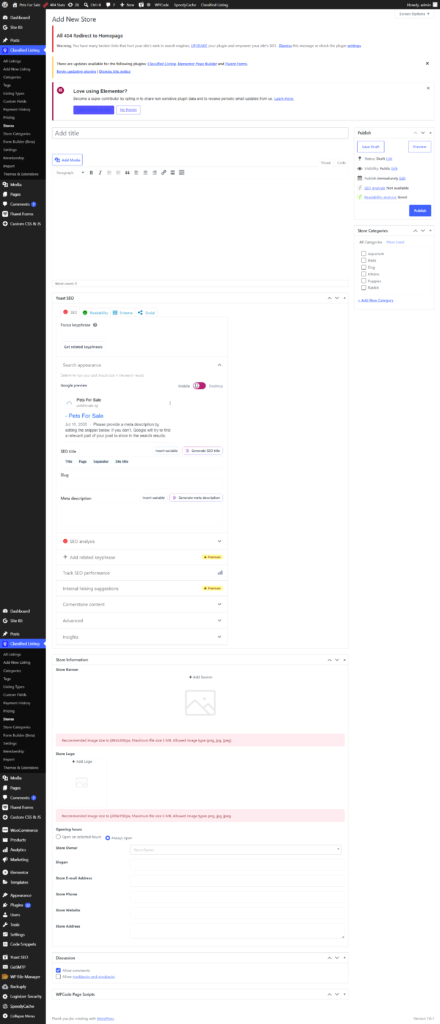The height and width of the screenshot is (1024, 440).
Task: Dismiss the plugin updates notice
Action: [427, 63]
